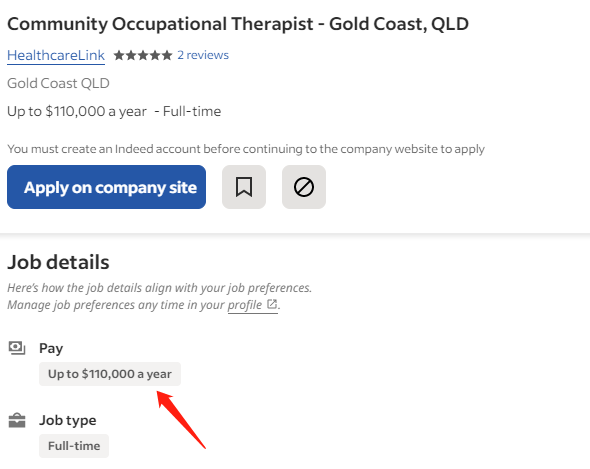This screenshot has height=469, width=590.
Task: Open the external link icon beside profile
Action: pyautogui.click(x=272, y=304)
